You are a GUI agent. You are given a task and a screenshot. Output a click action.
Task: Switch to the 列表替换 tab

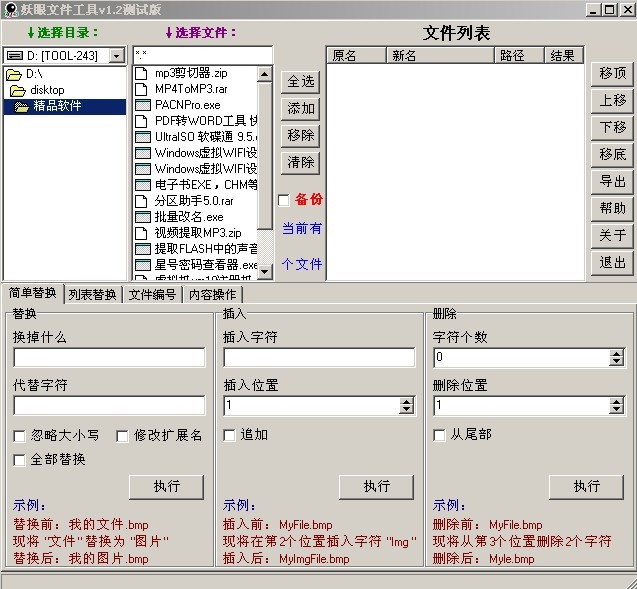(92, 295)
